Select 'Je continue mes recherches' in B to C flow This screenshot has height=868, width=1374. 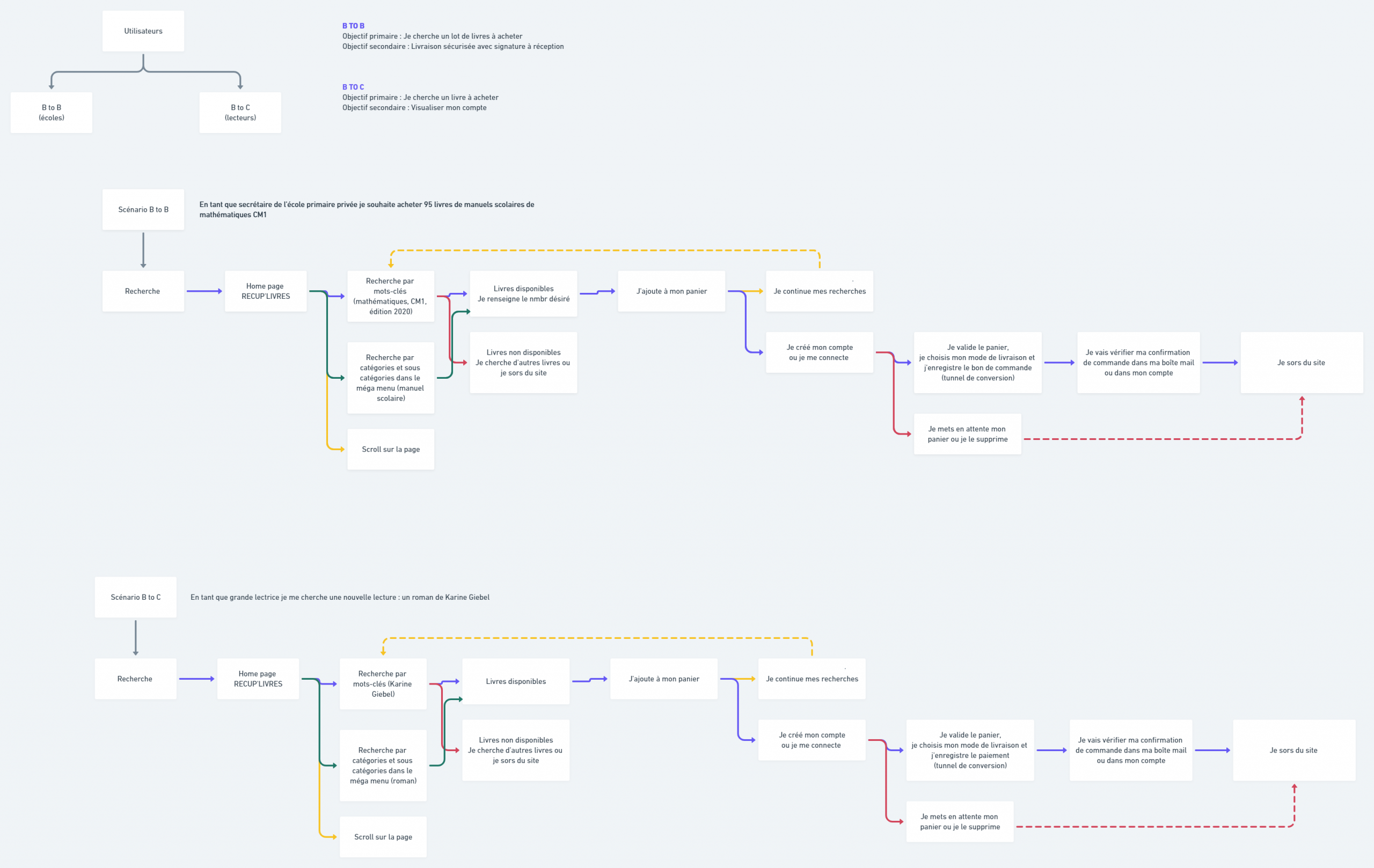point(812,679)
